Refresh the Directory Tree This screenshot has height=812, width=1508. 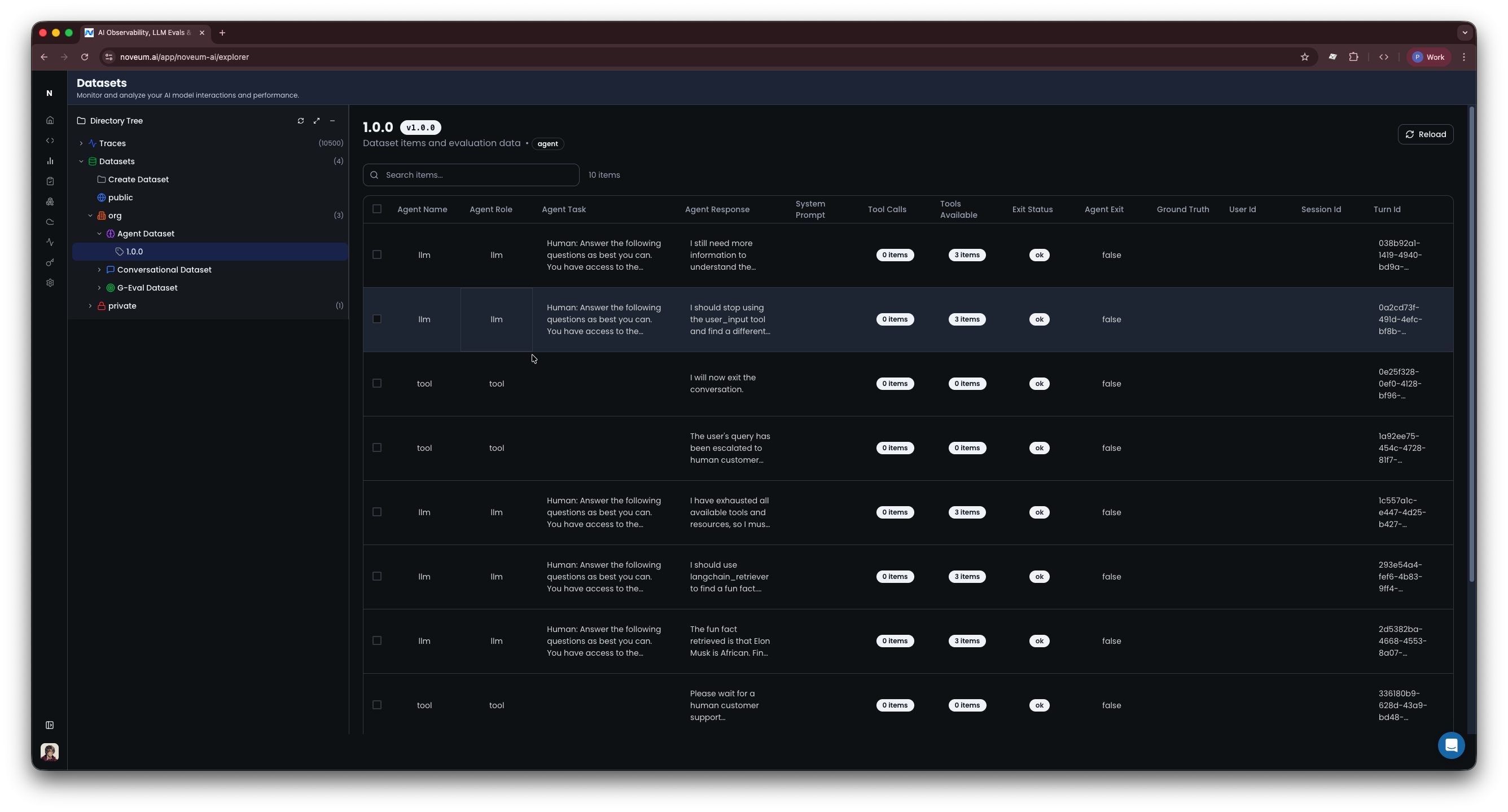300,121
